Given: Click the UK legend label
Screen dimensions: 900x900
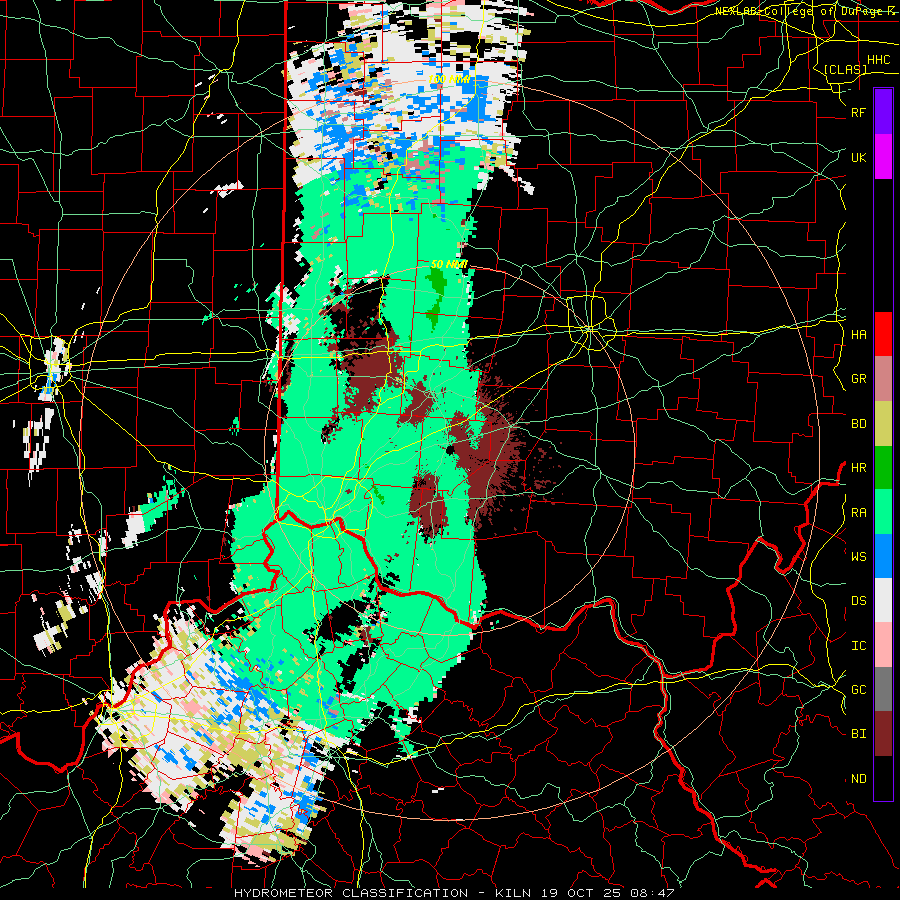Looking at the screenshot, I should [x=859, y=158].
